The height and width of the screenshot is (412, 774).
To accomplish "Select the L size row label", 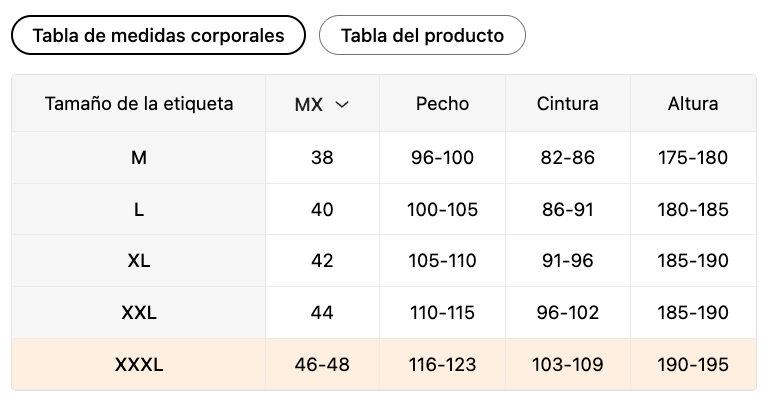I will tap(139, 210).
